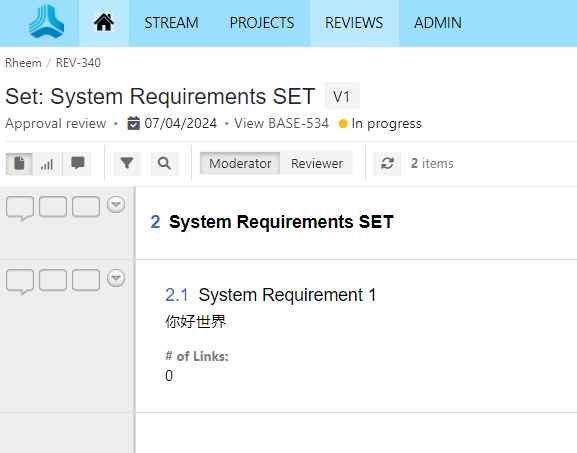Open the PROJECTS menu
This screenshot has height=453, width=577.
point(262,23)
